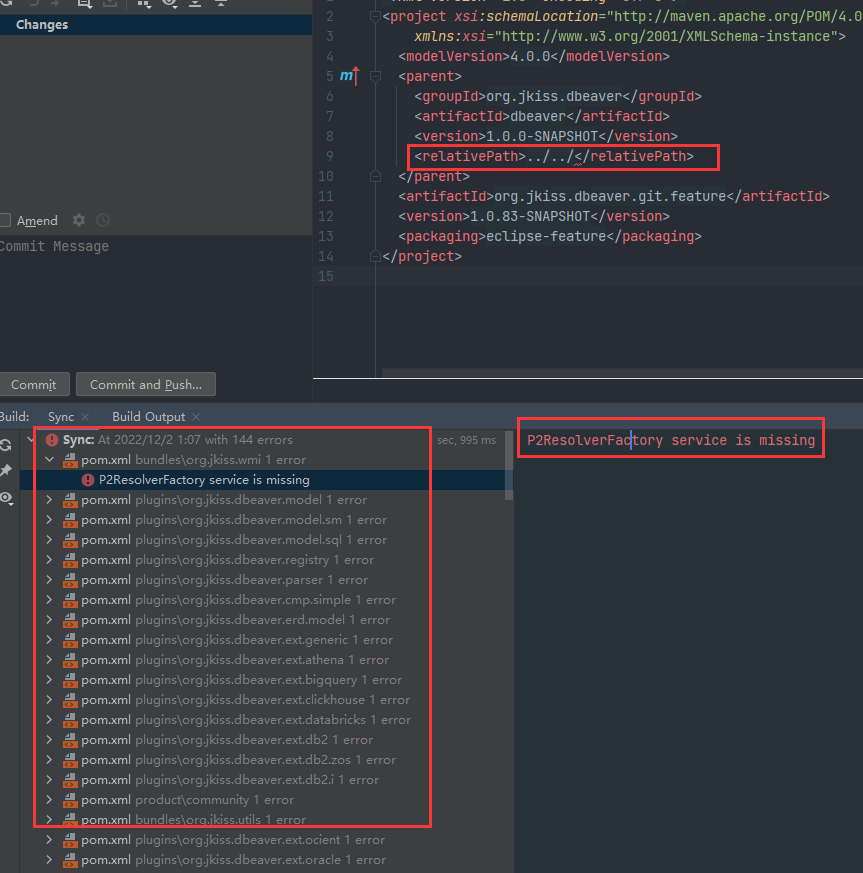The height and width of the screenshot is (873, 863).
Task: Select the Sync tab
Action: [60, 416]
